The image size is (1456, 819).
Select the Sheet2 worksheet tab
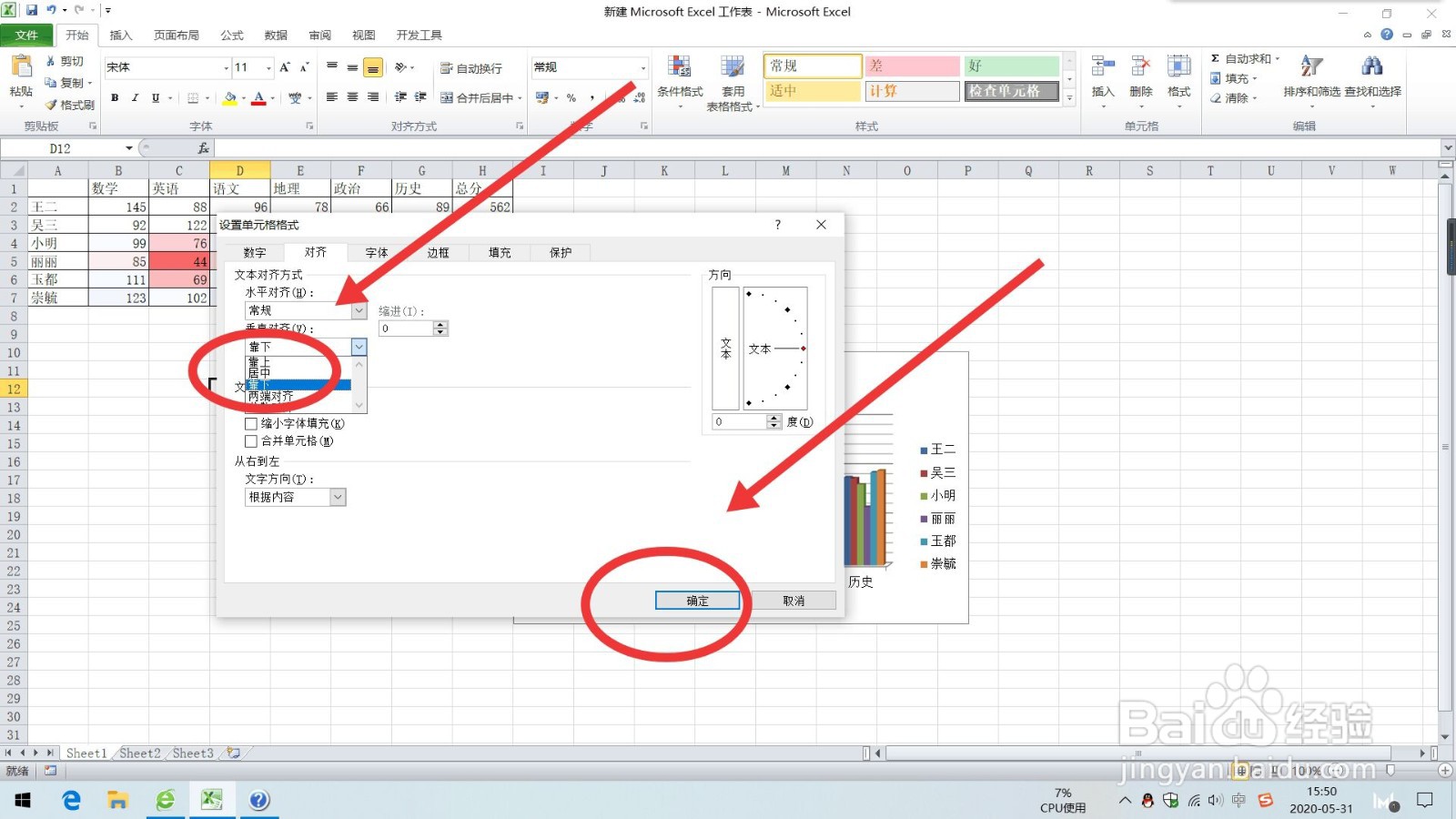(139, 753)
